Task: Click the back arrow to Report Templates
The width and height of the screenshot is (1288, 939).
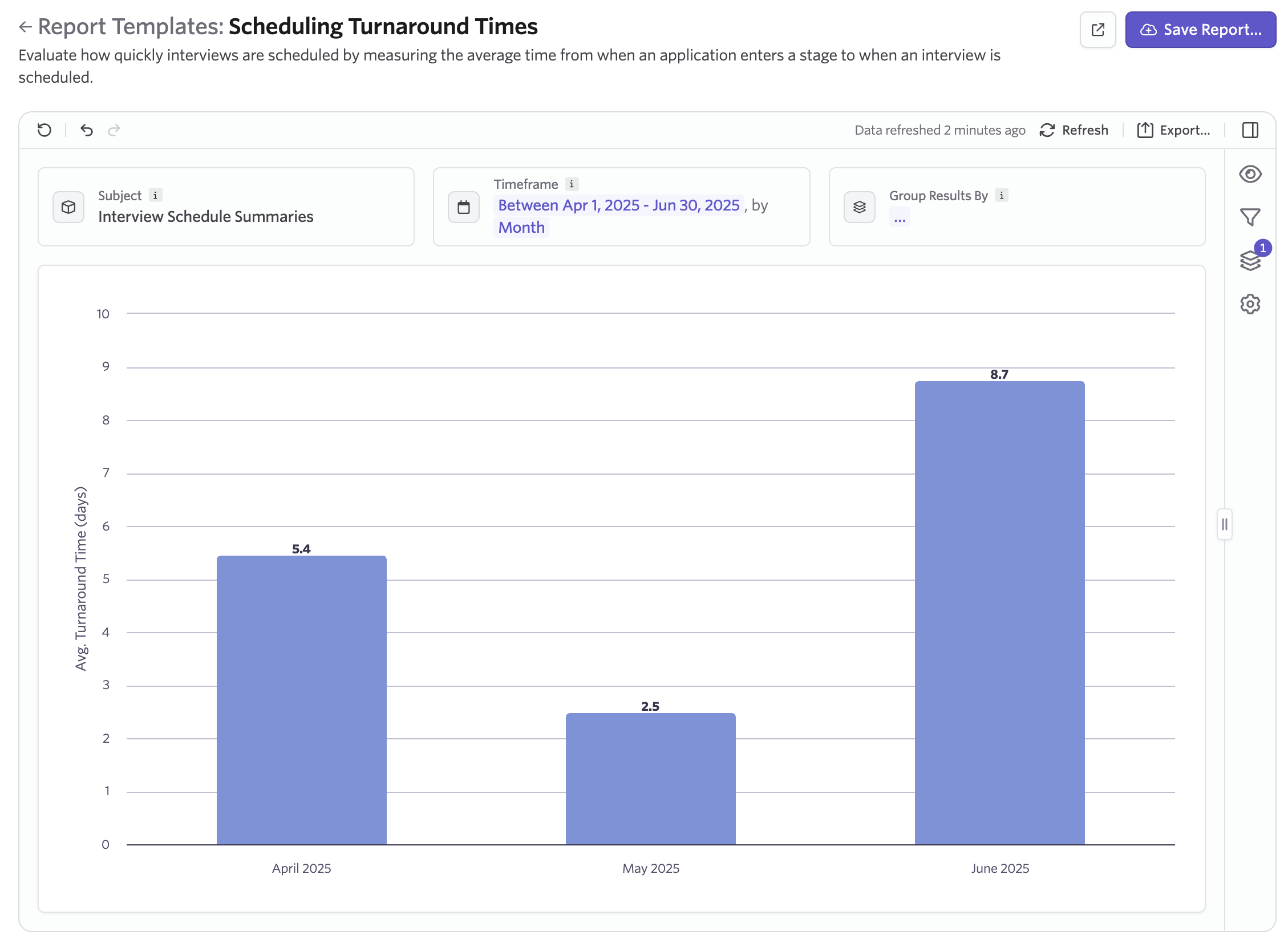Action: [x=25, y=27]
